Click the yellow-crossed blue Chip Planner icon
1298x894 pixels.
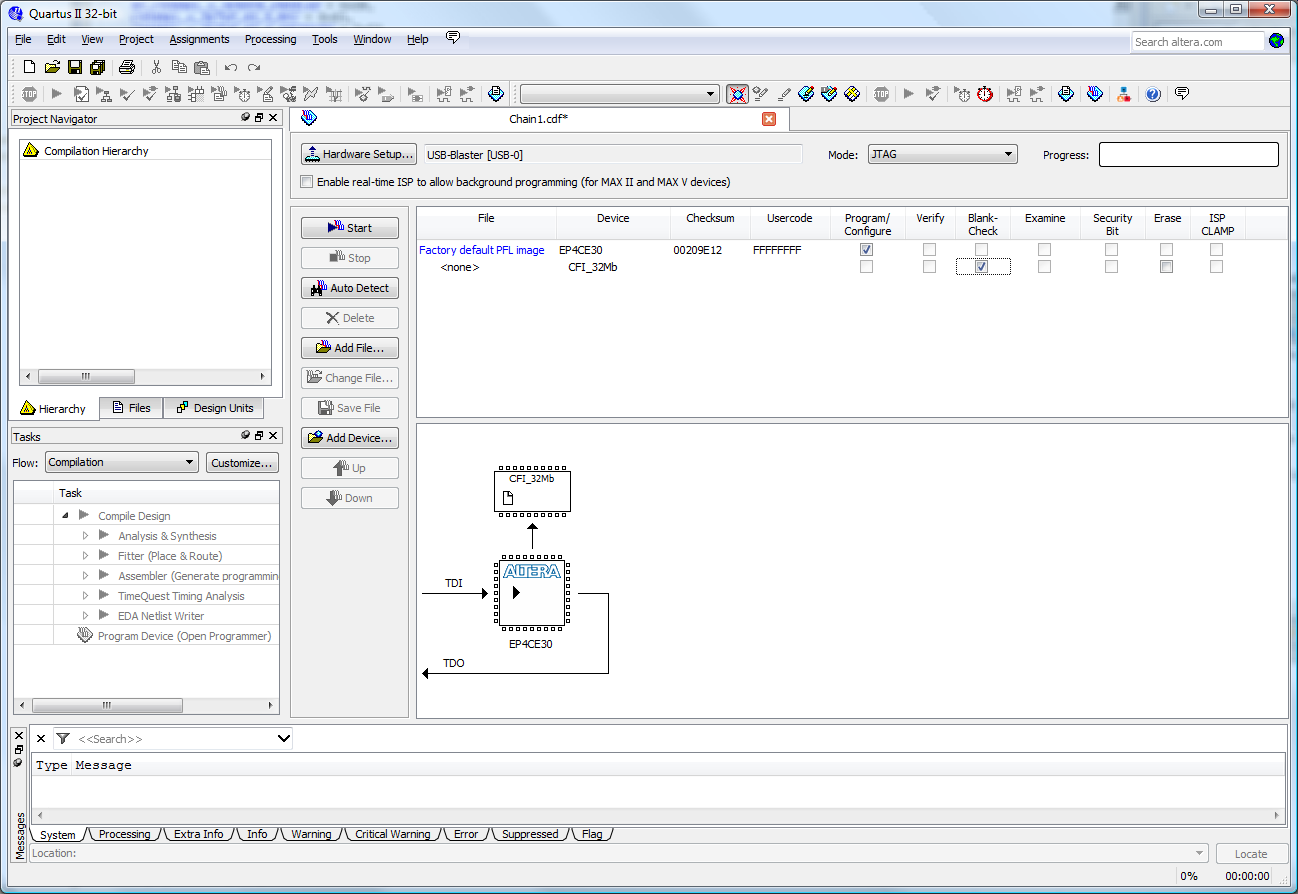(x=852, y=94)
